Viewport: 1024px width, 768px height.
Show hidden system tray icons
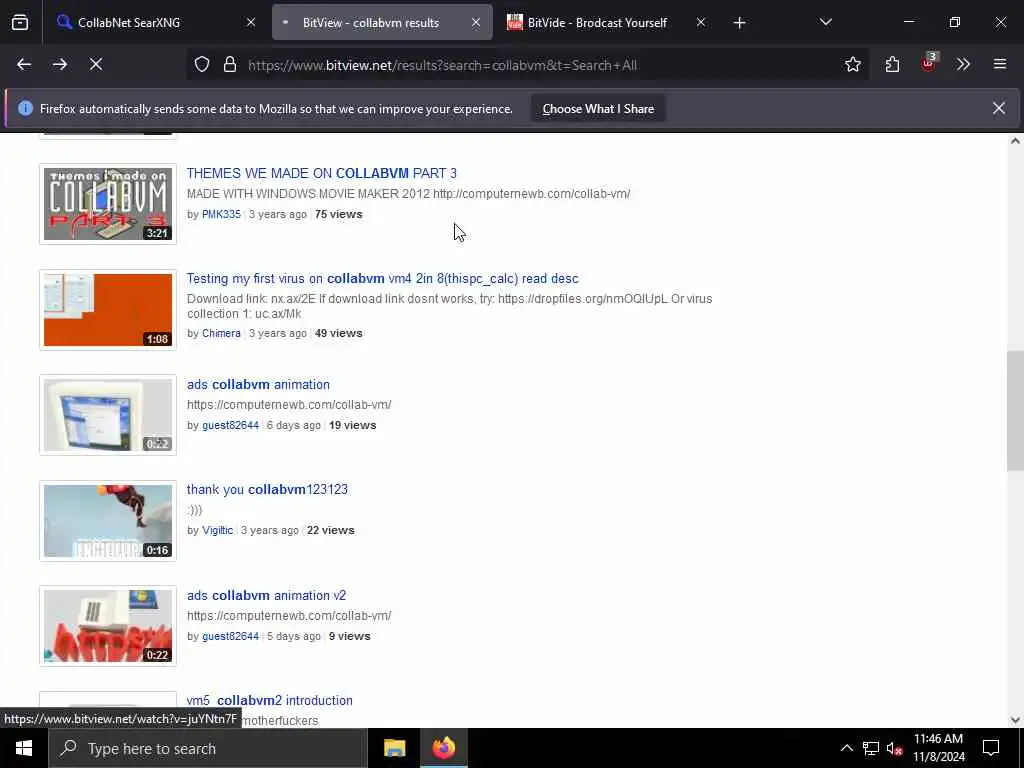point(846,748)
